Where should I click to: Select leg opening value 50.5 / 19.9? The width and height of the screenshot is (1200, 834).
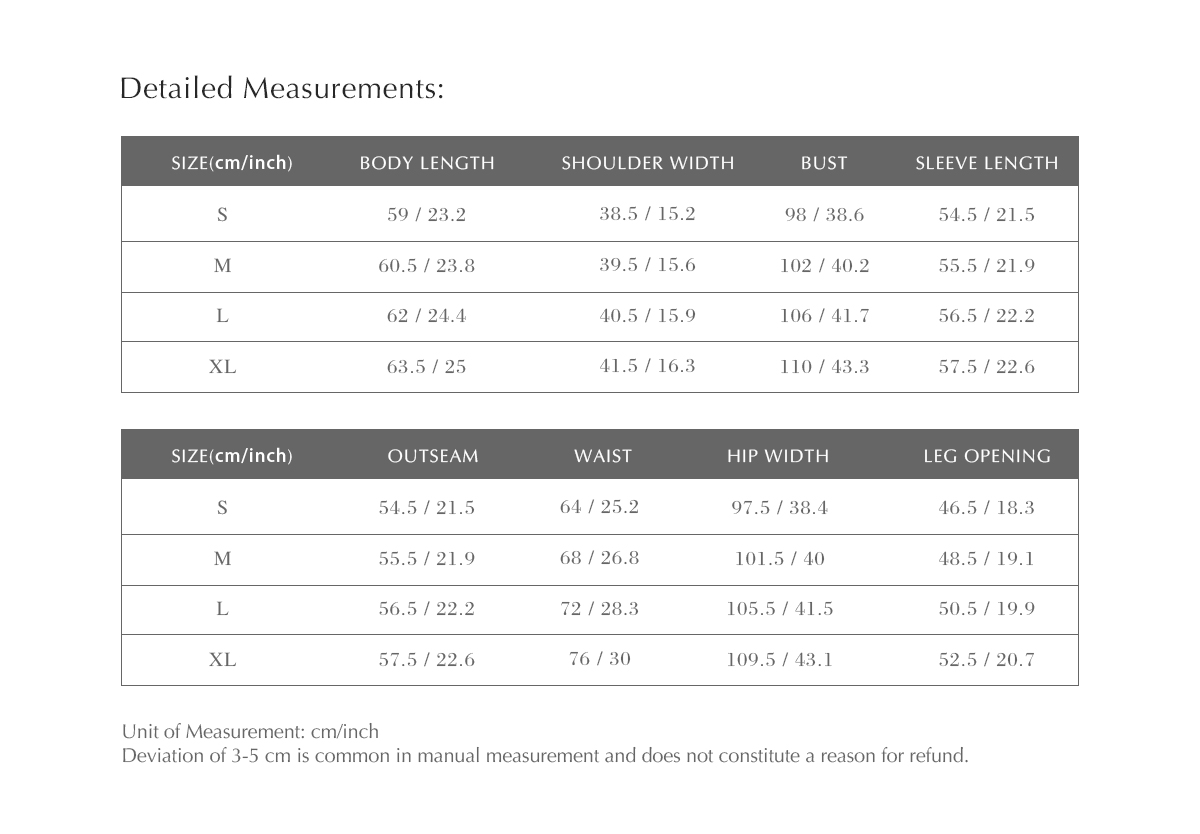[x=986, y=609]
